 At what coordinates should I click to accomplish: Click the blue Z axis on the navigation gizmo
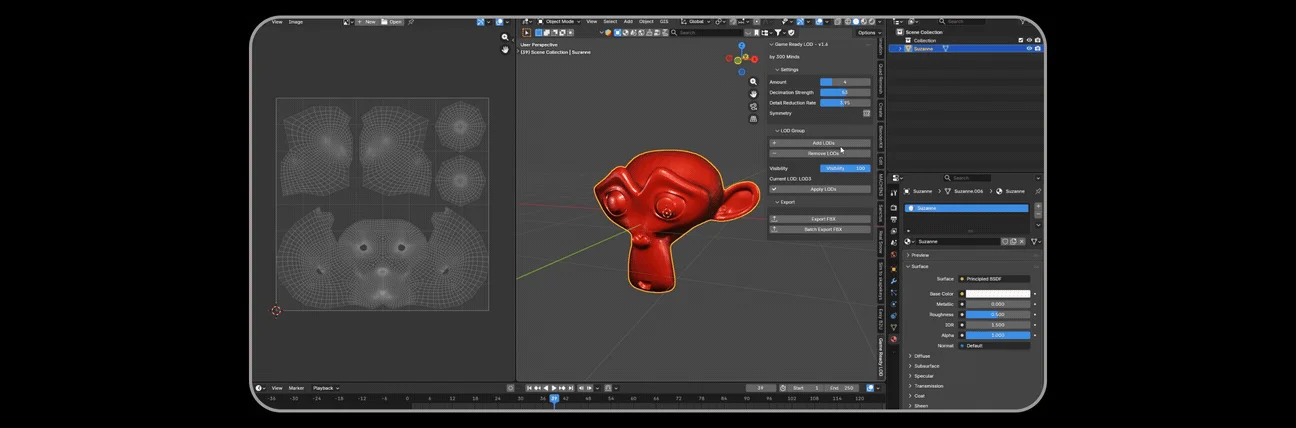[x=741, y=45]
